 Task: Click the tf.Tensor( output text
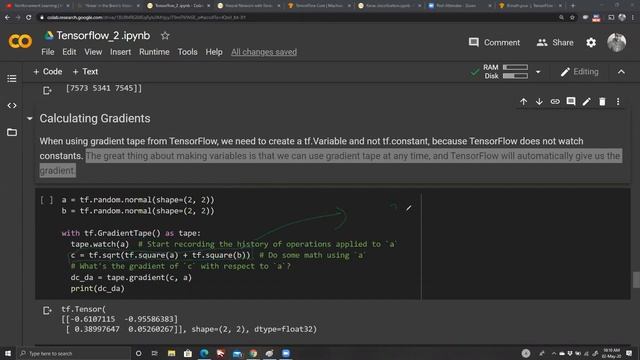click(x=83, y=309)
